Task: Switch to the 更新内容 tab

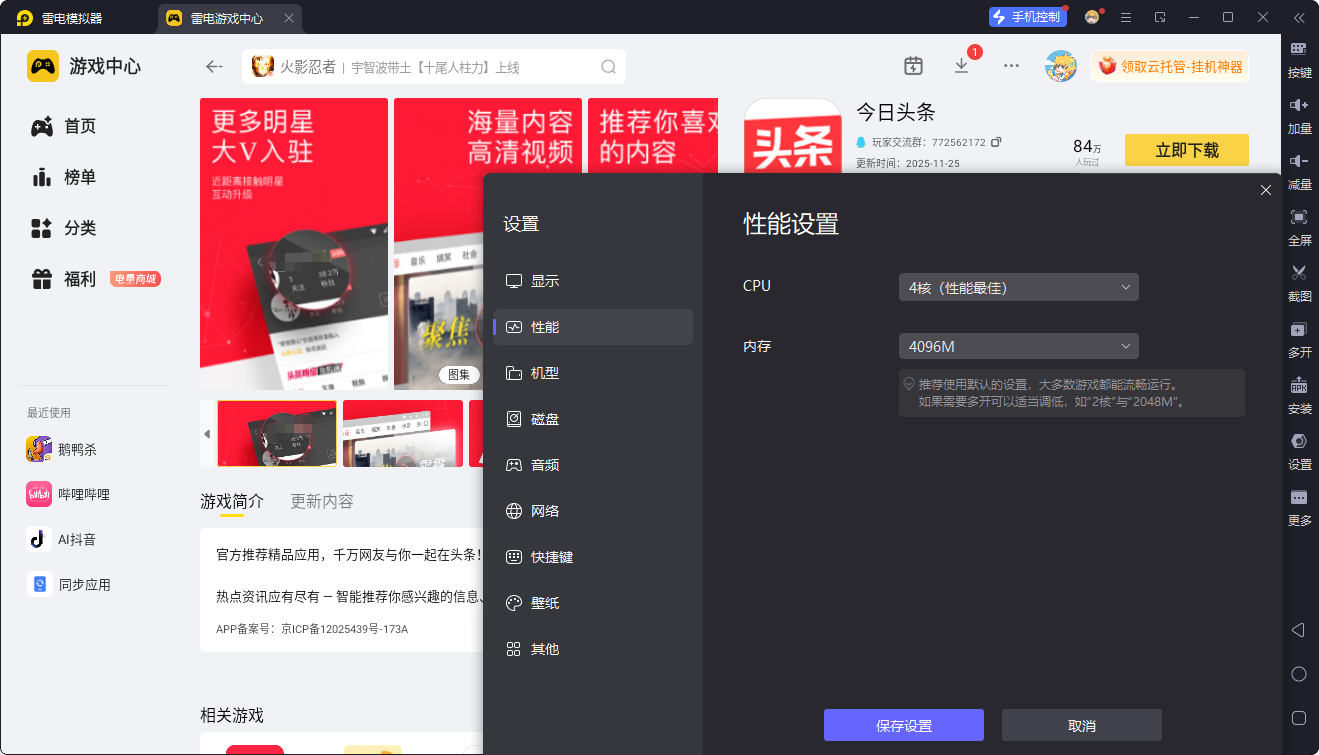Action: click(x=321, y=501)
